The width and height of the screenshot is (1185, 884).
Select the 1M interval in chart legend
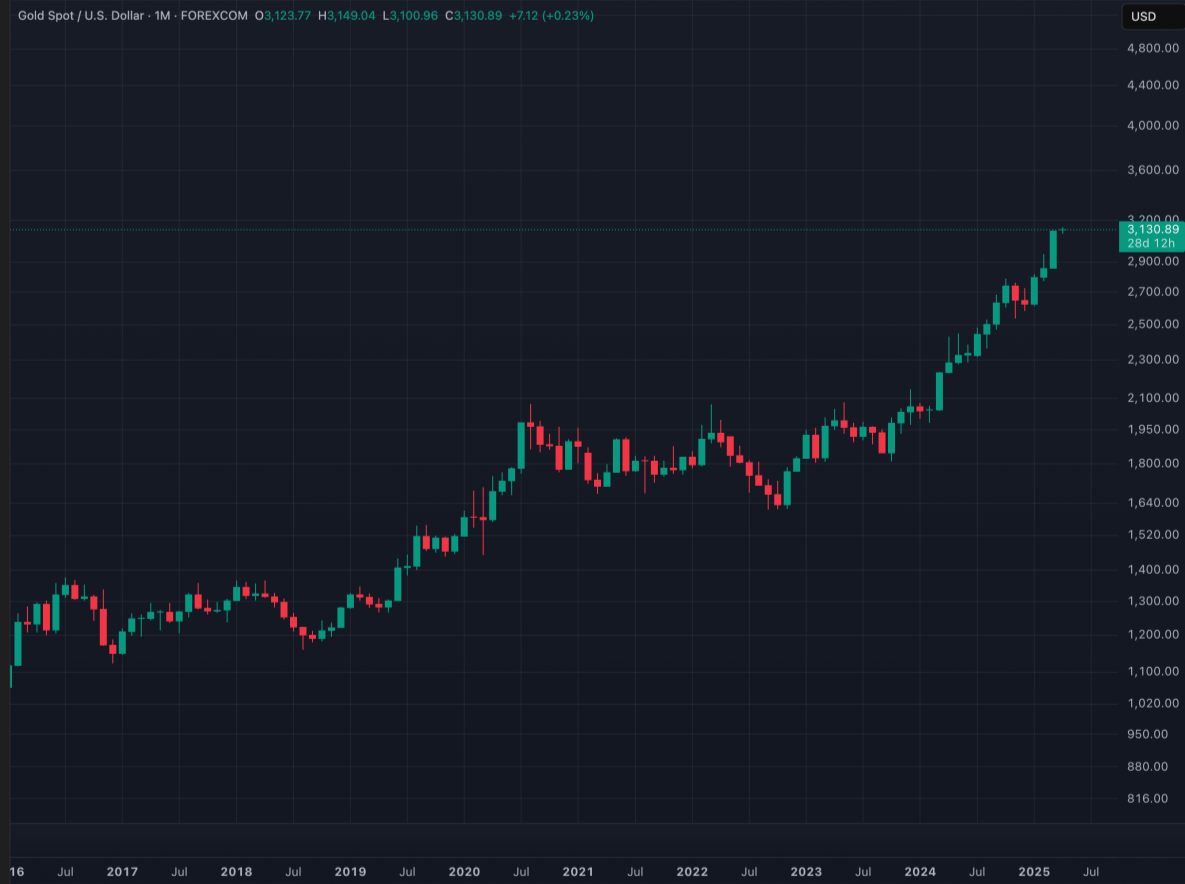tap(163, 16)
